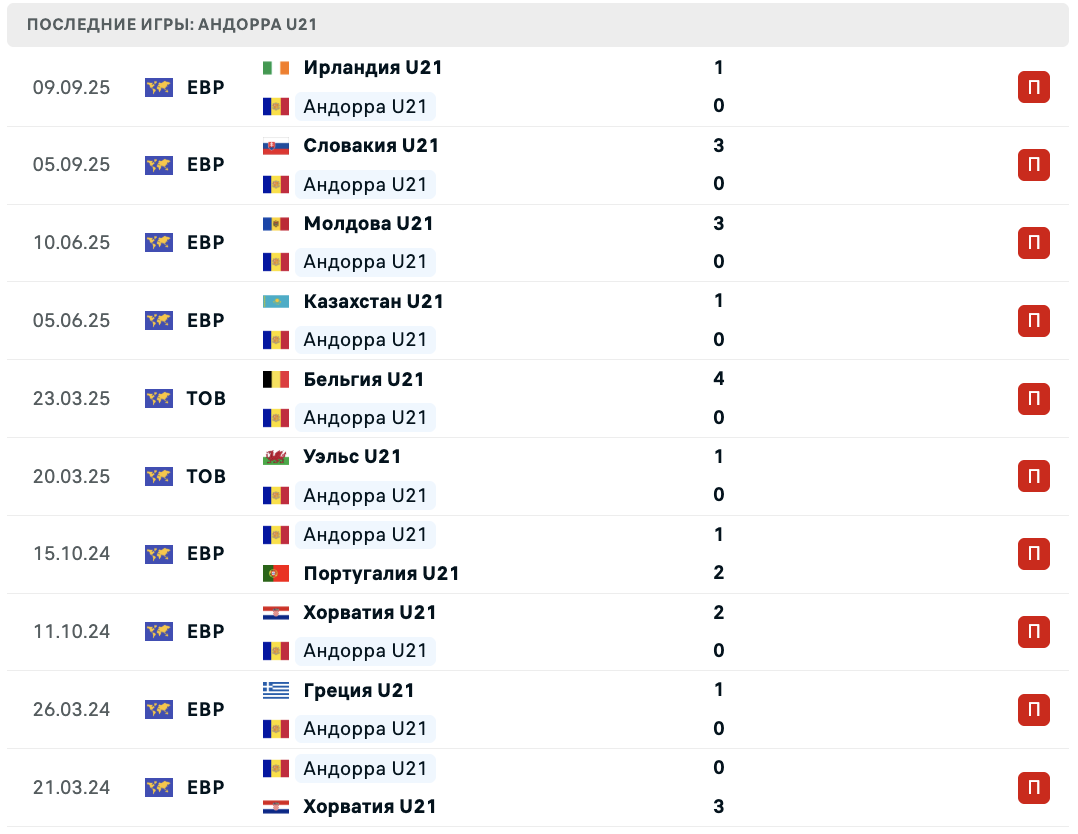Click Андорра U21 in the 10.06.25 match
The height and width of the screenshot is (834, 1078).
[x=365, y=262]
